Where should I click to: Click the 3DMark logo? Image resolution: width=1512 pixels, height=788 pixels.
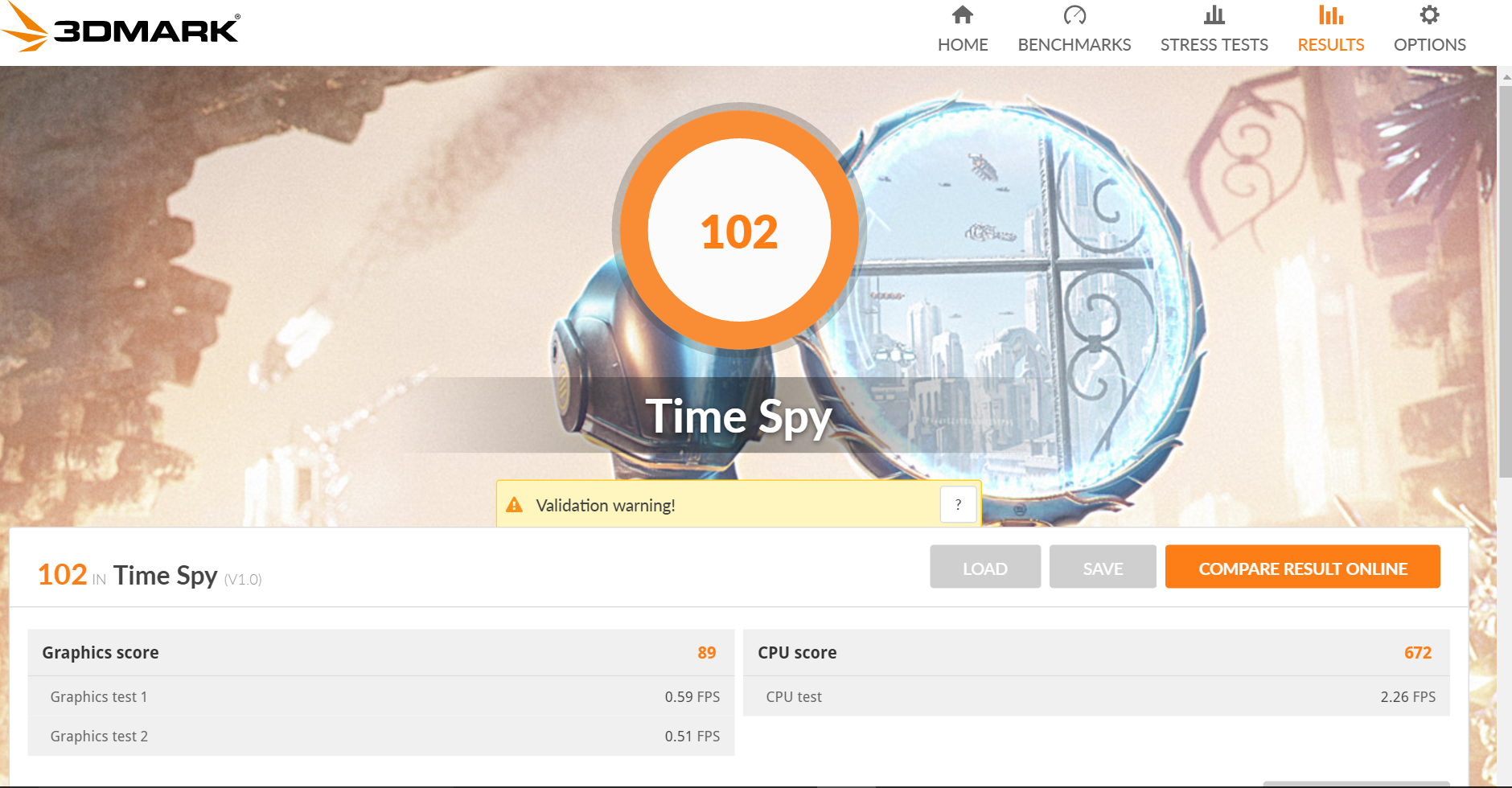(121, 29)
